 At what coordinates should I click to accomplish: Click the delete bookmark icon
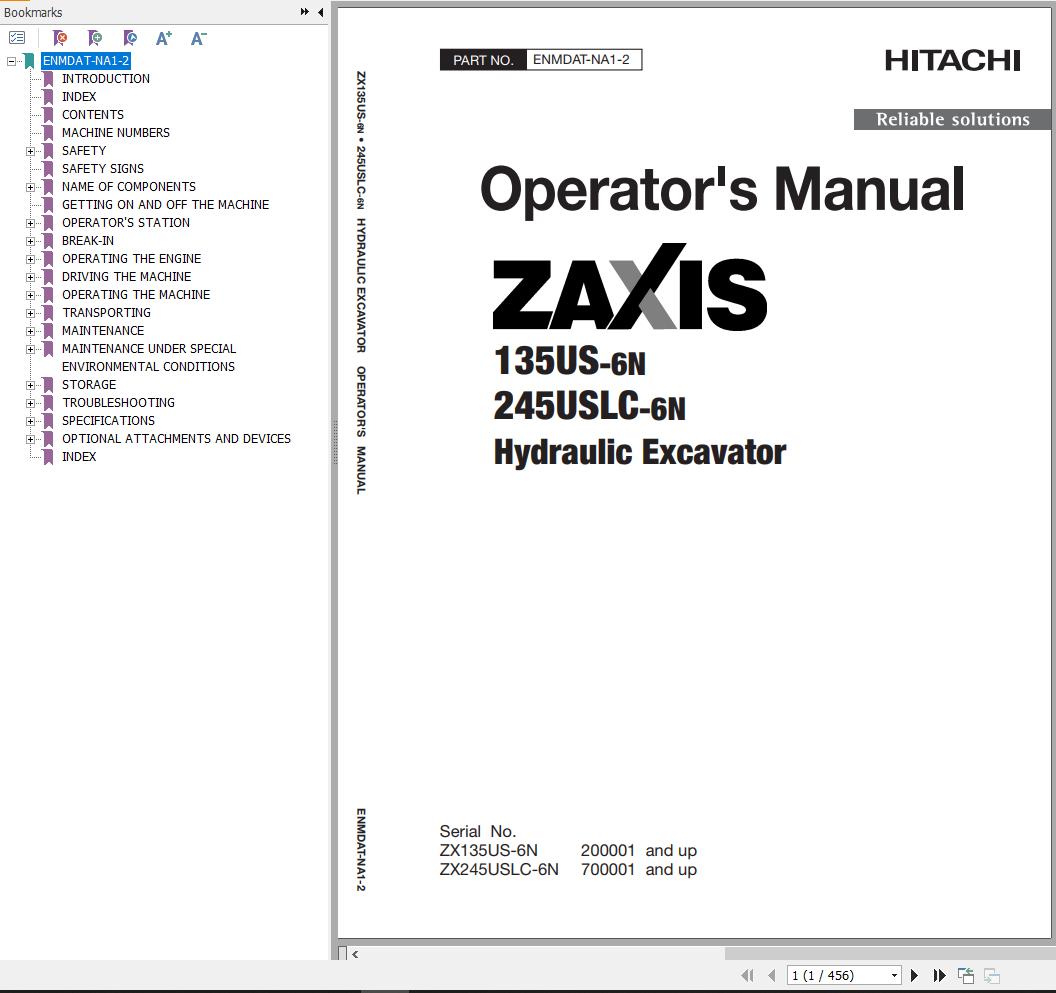click(60, 38)
